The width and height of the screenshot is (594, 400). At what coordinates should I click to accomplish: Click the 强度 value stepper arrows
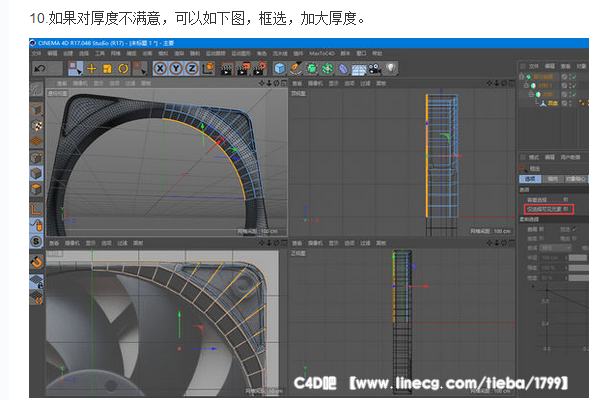coord(566,268)
